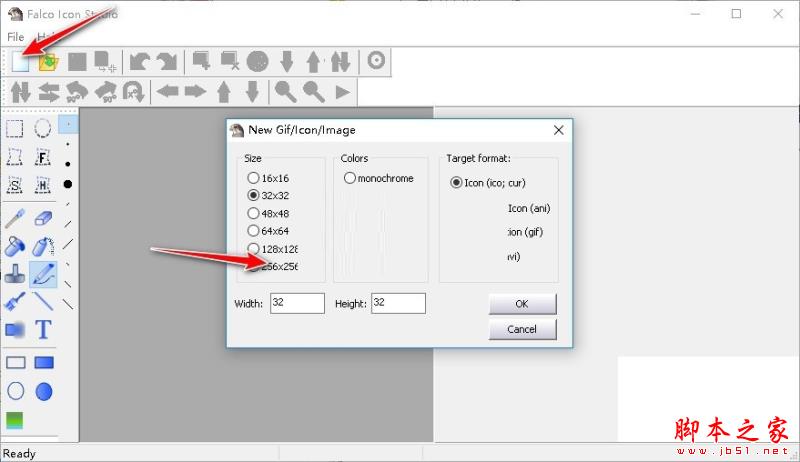Image resolution: width=800 pixels, height=462 pixels.
Task: Select the Spray can tool
Action: [x=43, y=246]
